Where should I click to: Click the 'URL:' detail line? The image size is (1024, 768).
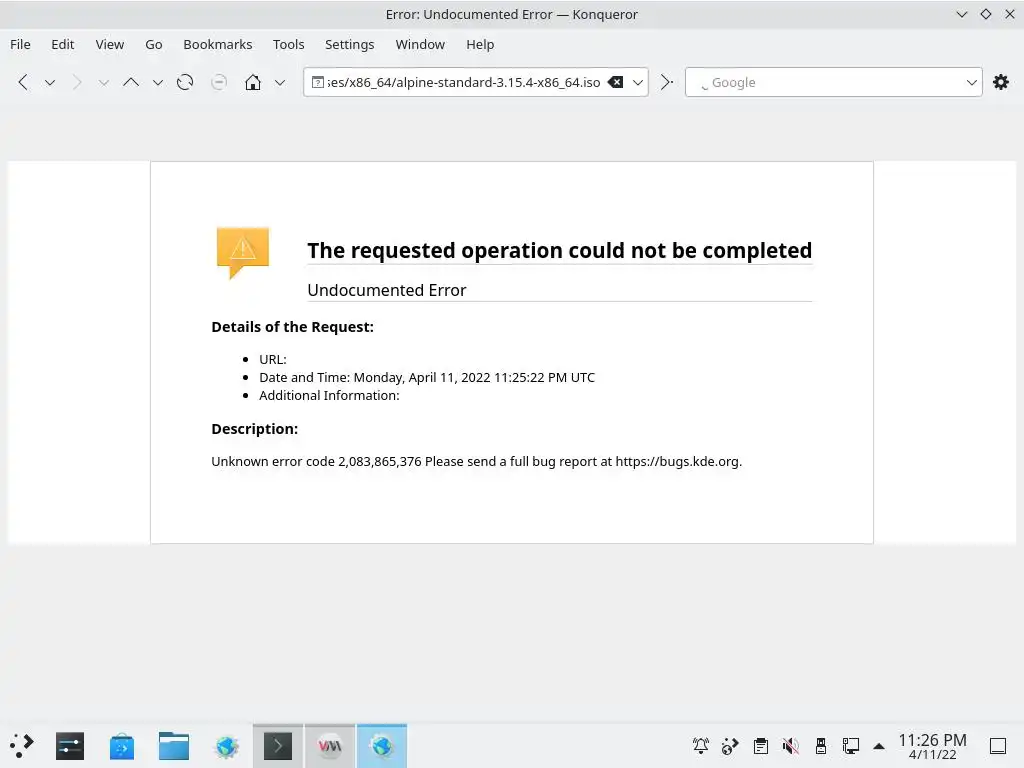pyautogui.click(x=273, y=359)
